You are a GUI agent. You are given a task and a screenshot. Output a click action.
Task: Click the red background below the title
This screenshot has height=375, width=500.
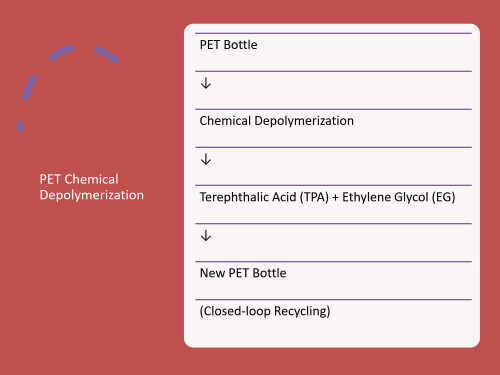pos(92,283)
